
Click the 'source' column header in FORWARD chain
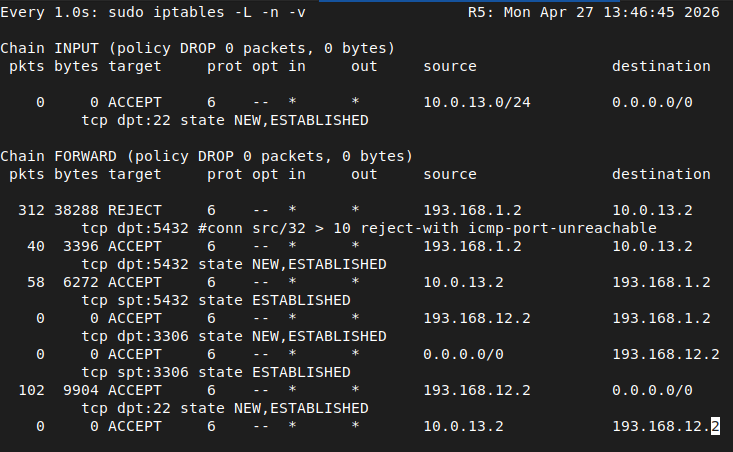click(x=450, y=174)
